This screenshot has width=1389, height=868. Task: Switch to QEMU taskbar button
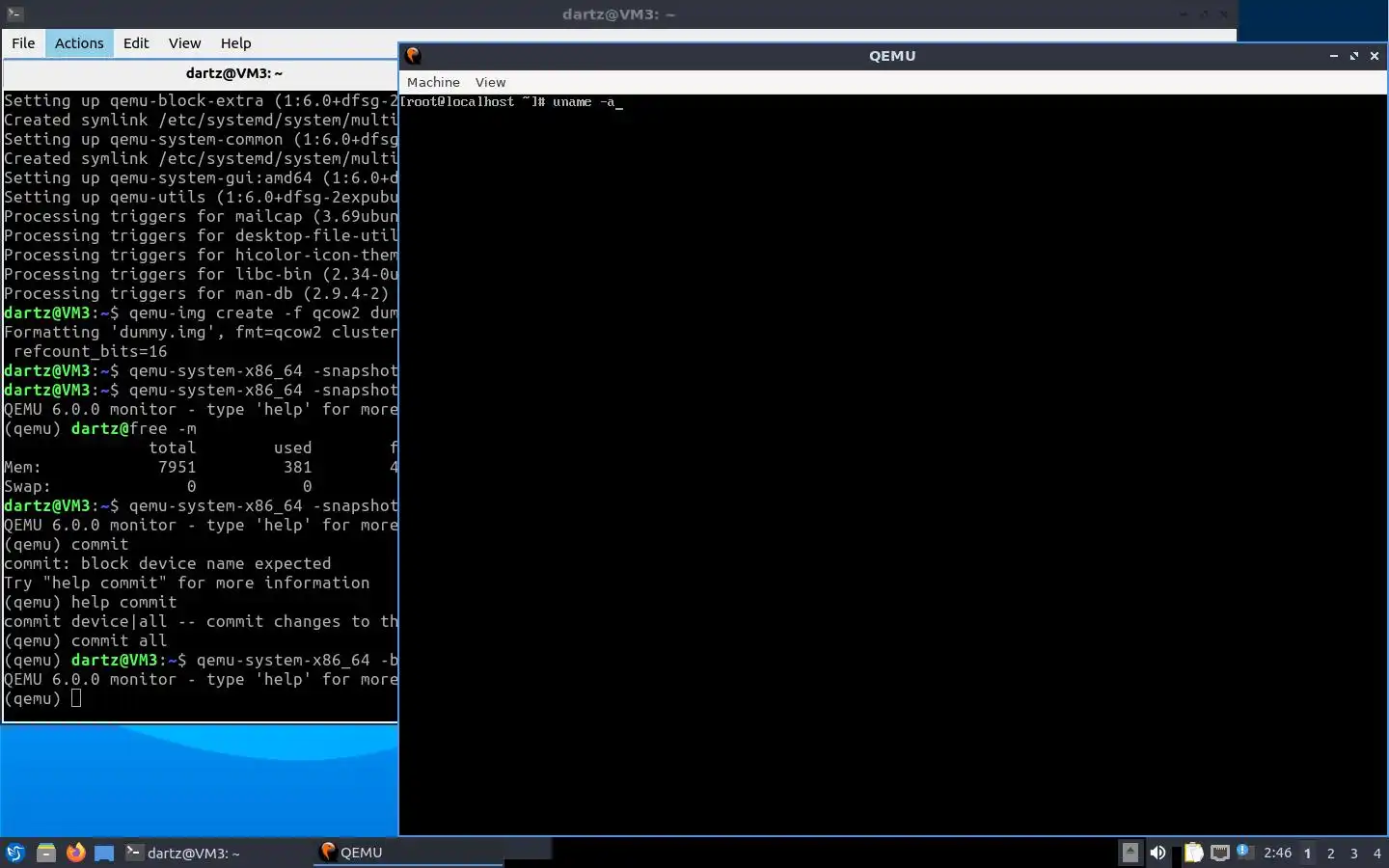click(410, 853)
